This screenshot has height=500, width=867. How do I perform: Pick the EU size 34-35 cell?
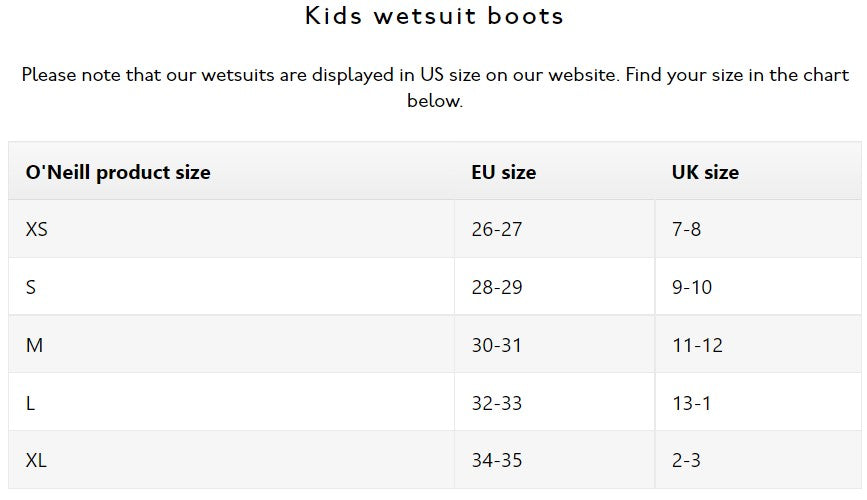pos(497,461)
